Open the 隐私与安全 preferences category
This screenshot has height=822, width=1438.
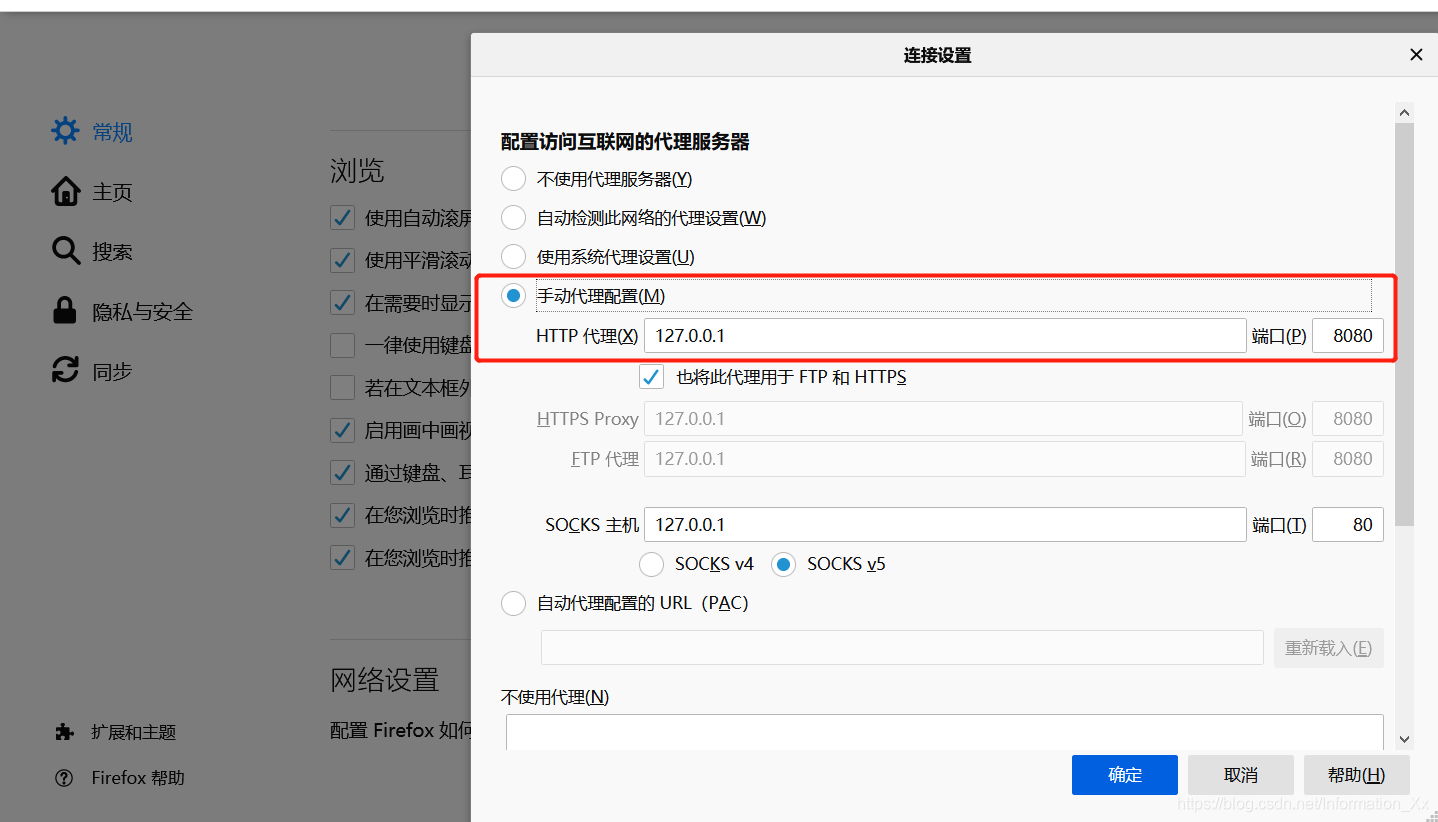click(142, 312)
